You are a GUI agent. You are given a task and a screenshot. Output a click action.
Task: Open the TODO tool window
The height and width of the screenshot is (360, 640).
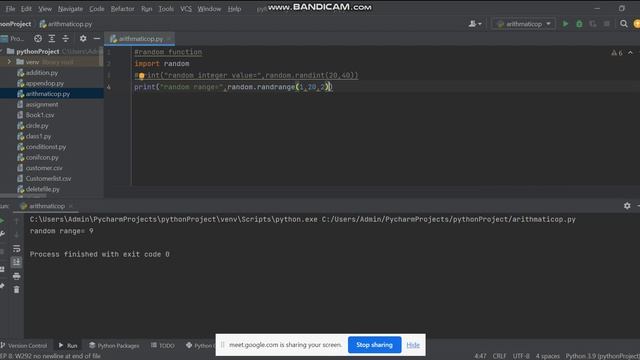point(162,346)
